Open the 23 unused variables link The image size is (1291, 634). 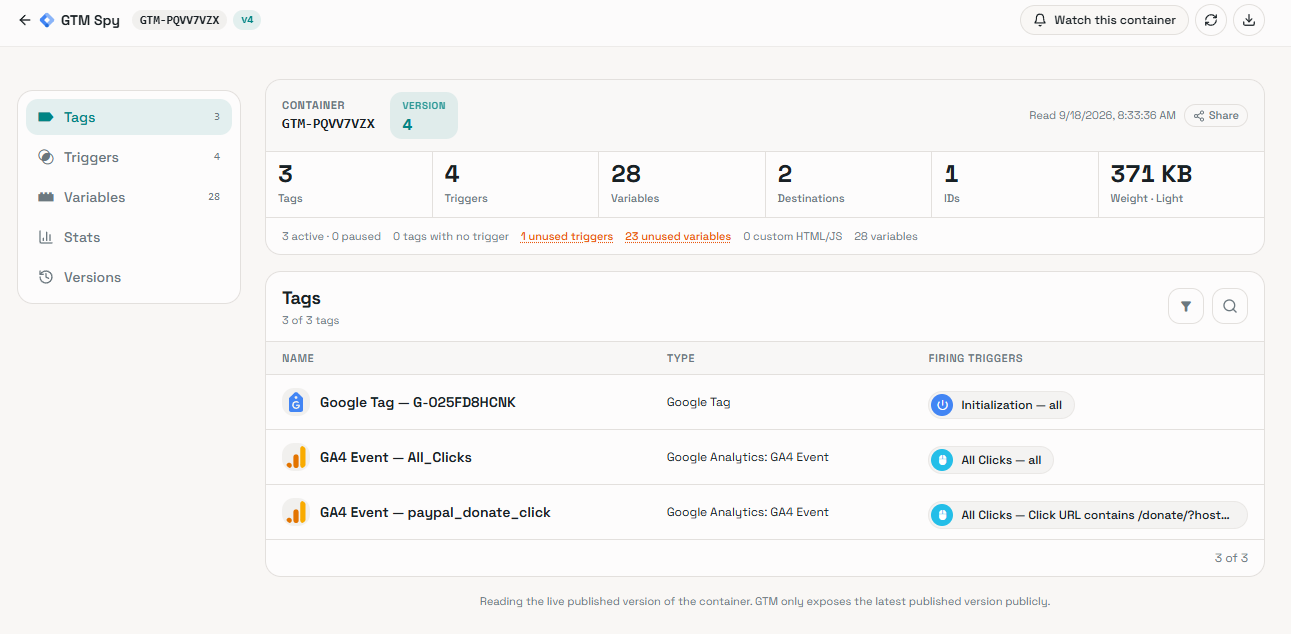click(678, 237)
